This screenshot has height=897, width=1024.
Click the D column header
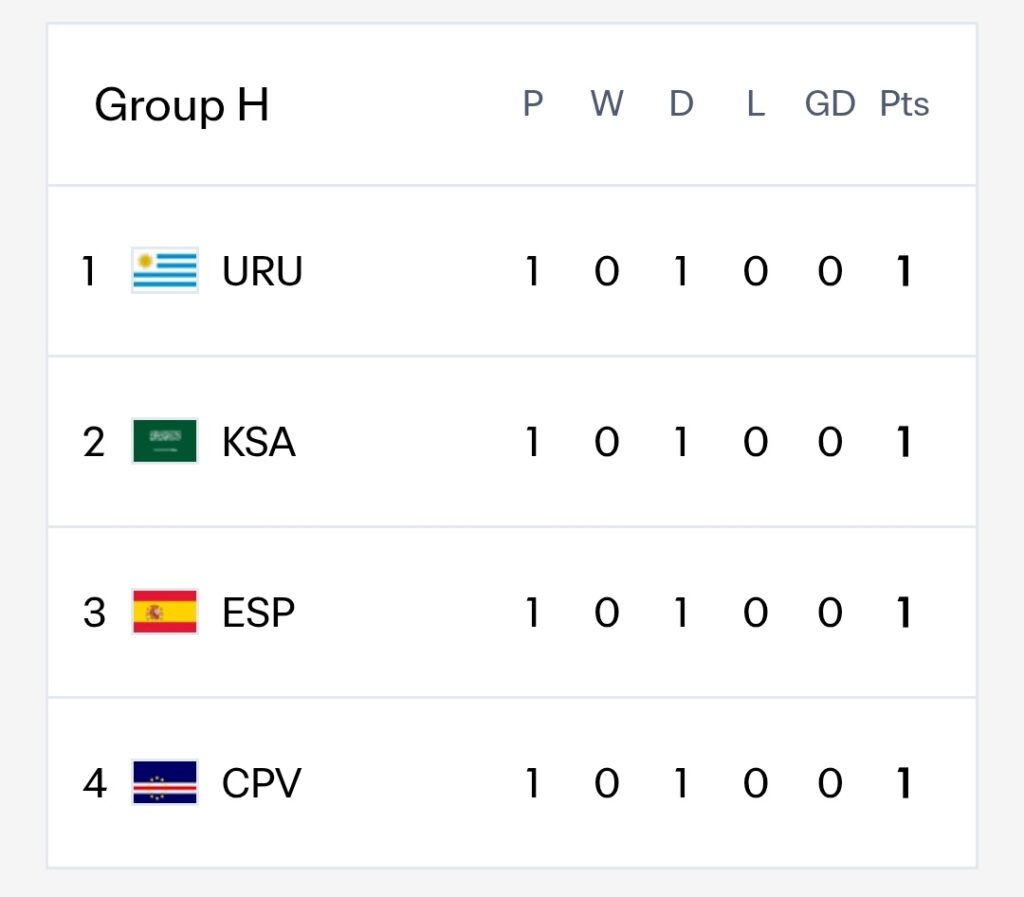[x=681, y=103]
